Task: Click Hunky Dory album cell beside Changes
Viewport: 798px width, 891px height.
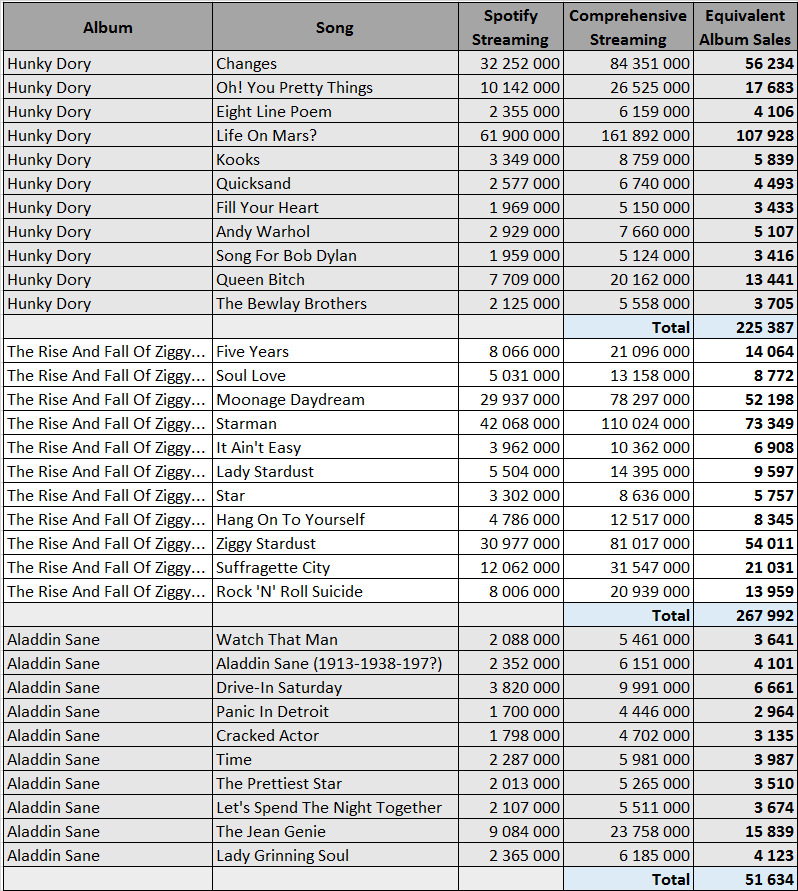Action: (x=108, y=63)
